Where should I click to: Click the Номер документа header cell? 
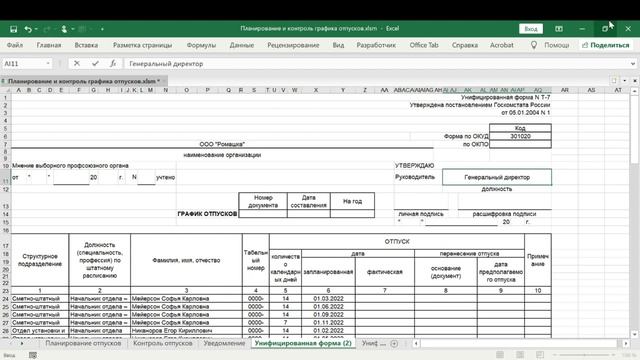pos(263,201)
